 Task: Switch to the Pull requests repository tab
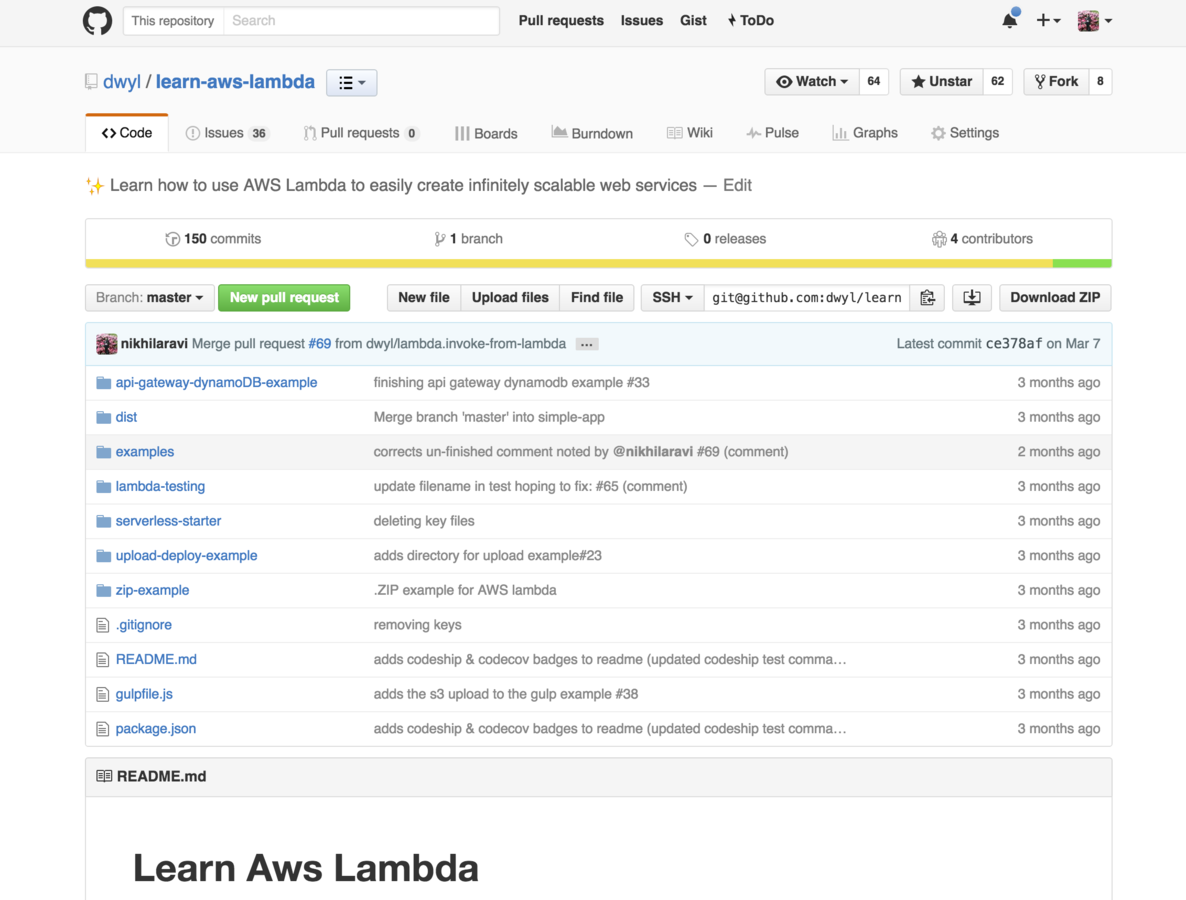click(361, 133)
